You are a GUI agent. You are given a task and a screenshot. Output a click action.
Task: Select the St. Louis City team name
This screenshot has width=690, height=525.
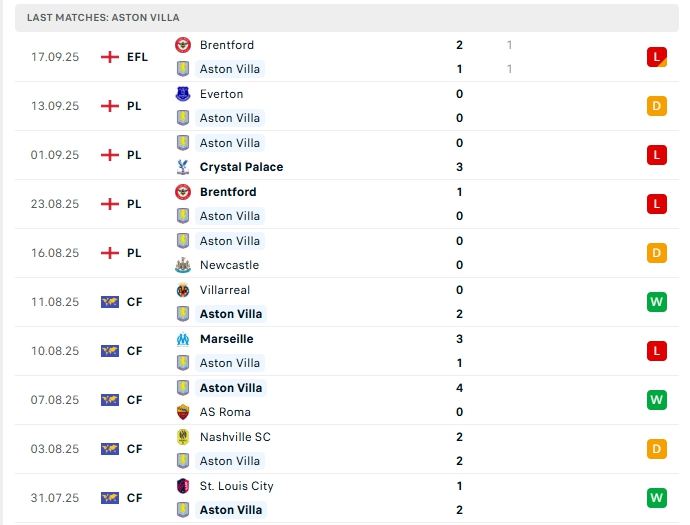point(236,486)
